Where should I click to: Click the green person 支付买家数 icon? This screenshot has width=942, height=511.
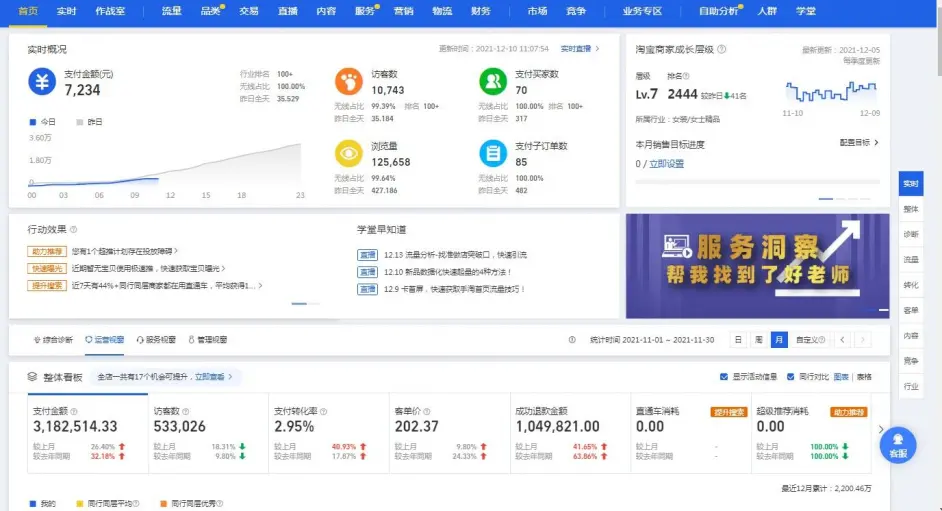pos(493,81)
